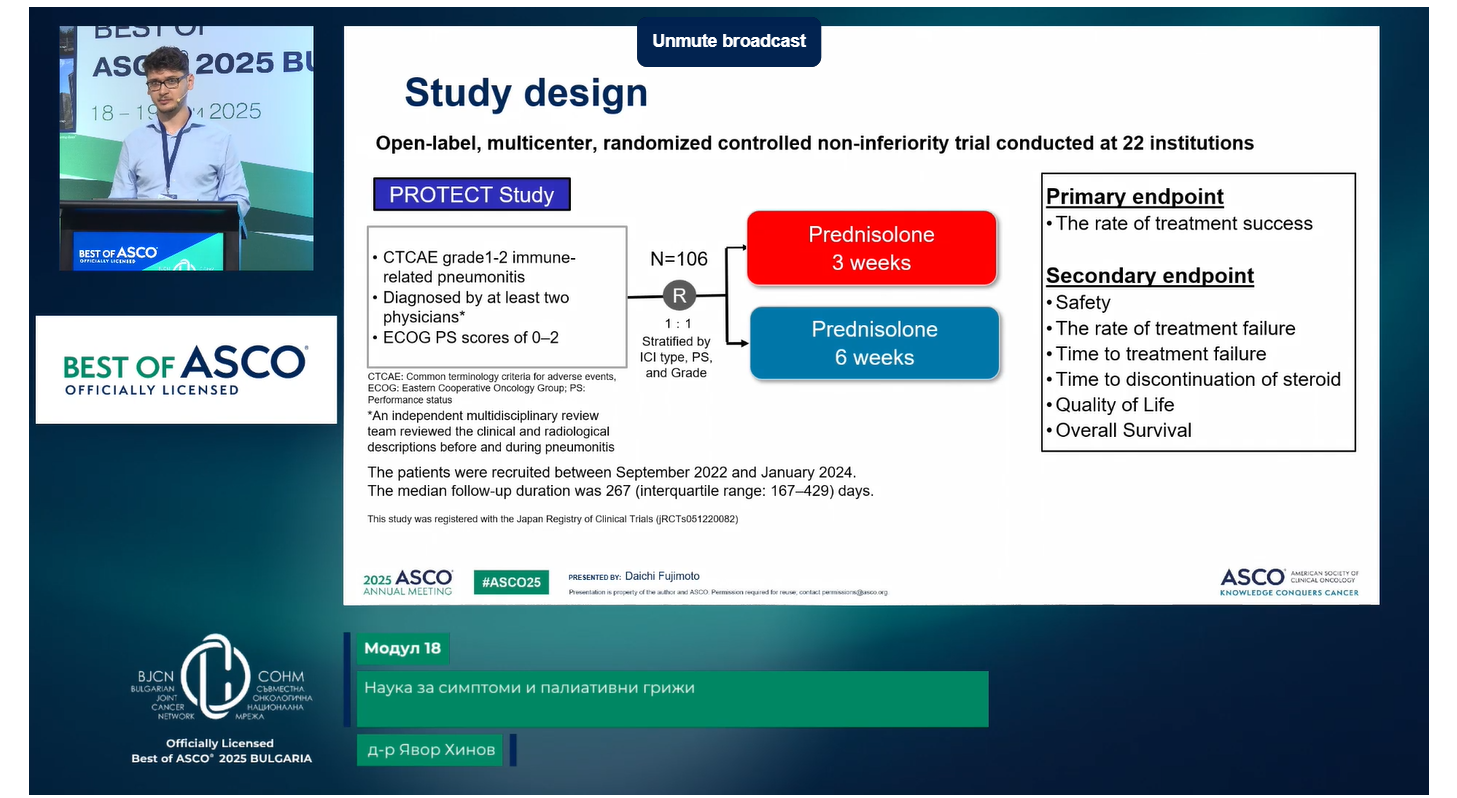1457x798 pixels.
Task: Click the gray randomization R circle
Action: (x=679, y=296)
